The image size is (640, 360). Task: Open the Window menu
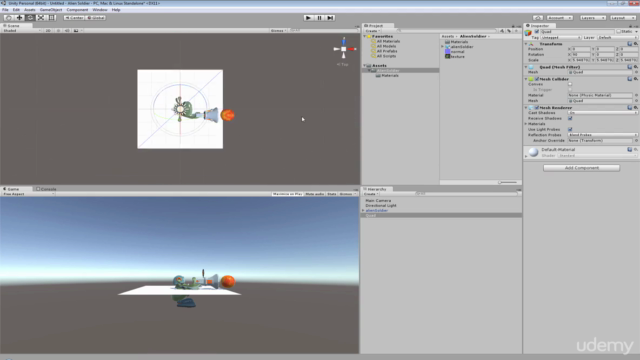click(x=100, y=10)
